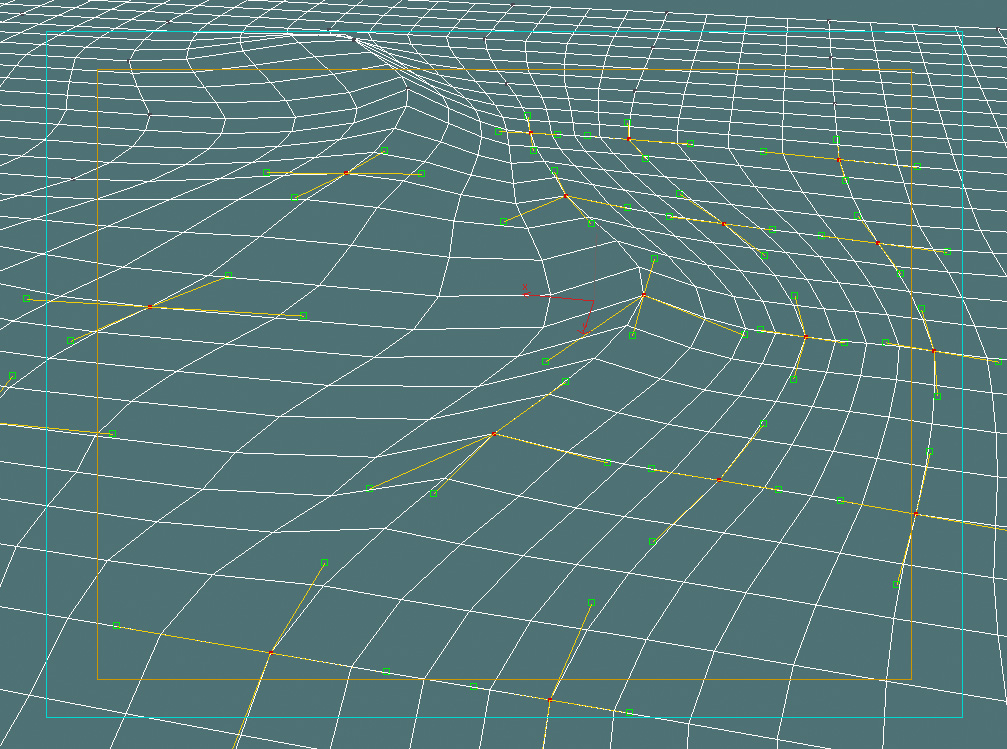
Task: Select the topmost red vertex above the gizmo
Action: point(531,133)
